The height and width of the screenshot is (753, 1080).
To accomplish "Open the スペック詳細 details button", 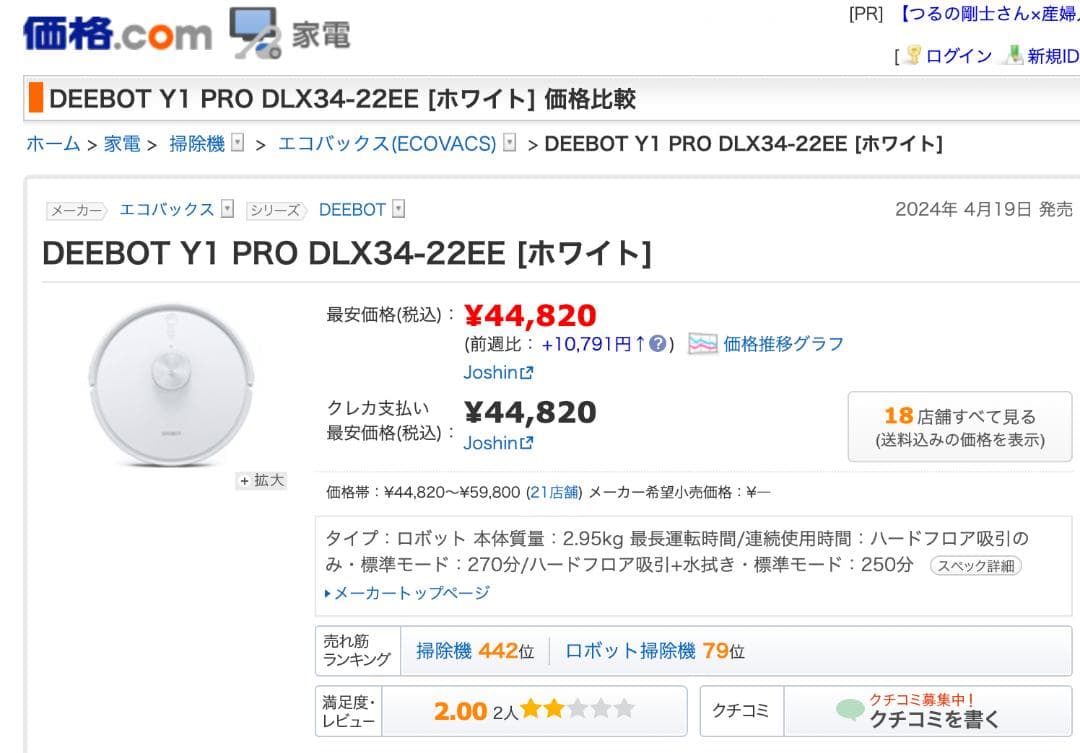I will 975,564.
